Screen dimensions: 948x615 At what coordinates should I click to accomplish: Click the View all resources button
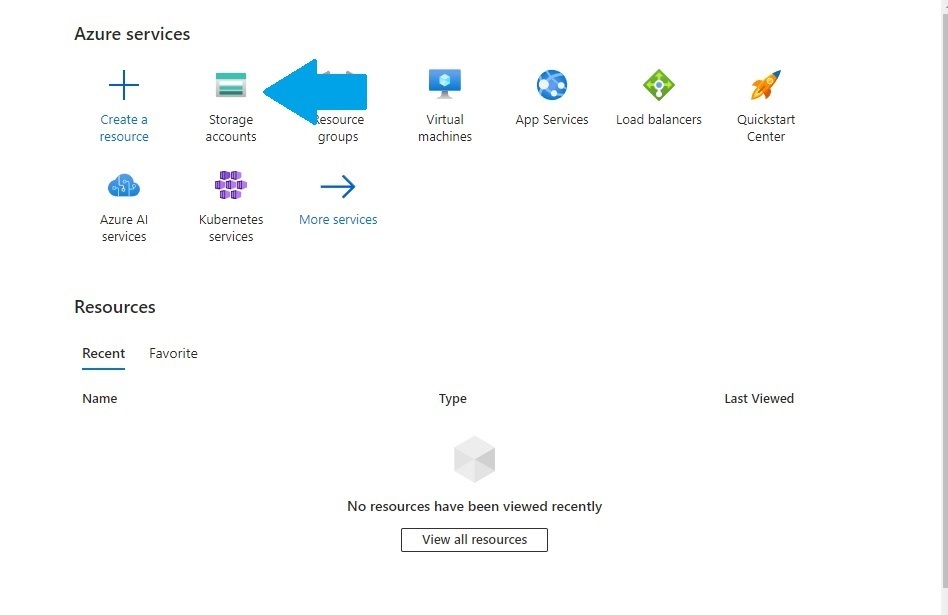click(x=475, y=539)
